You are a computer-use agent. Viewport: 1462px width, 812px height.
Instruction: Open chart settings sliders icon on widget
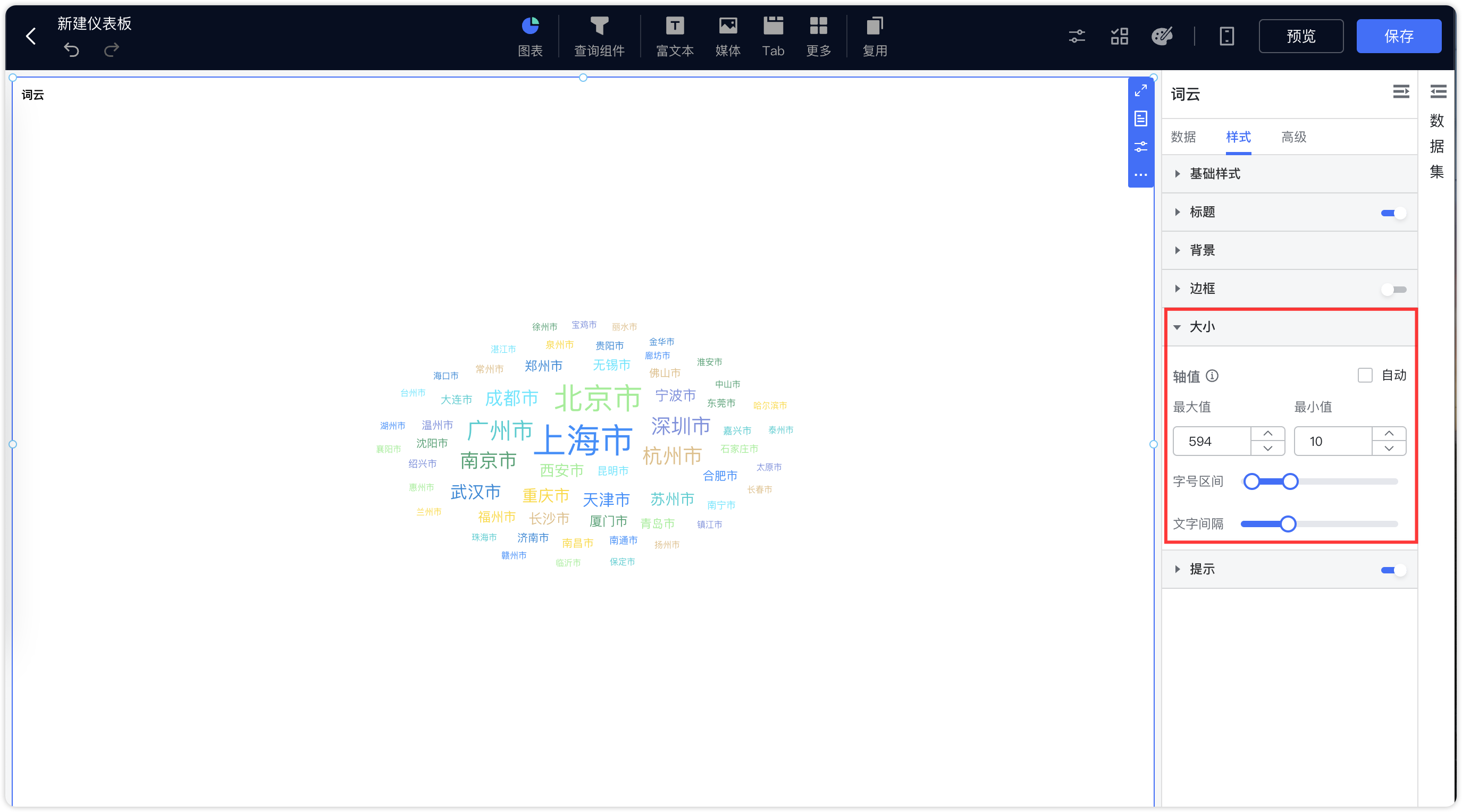1140,147
